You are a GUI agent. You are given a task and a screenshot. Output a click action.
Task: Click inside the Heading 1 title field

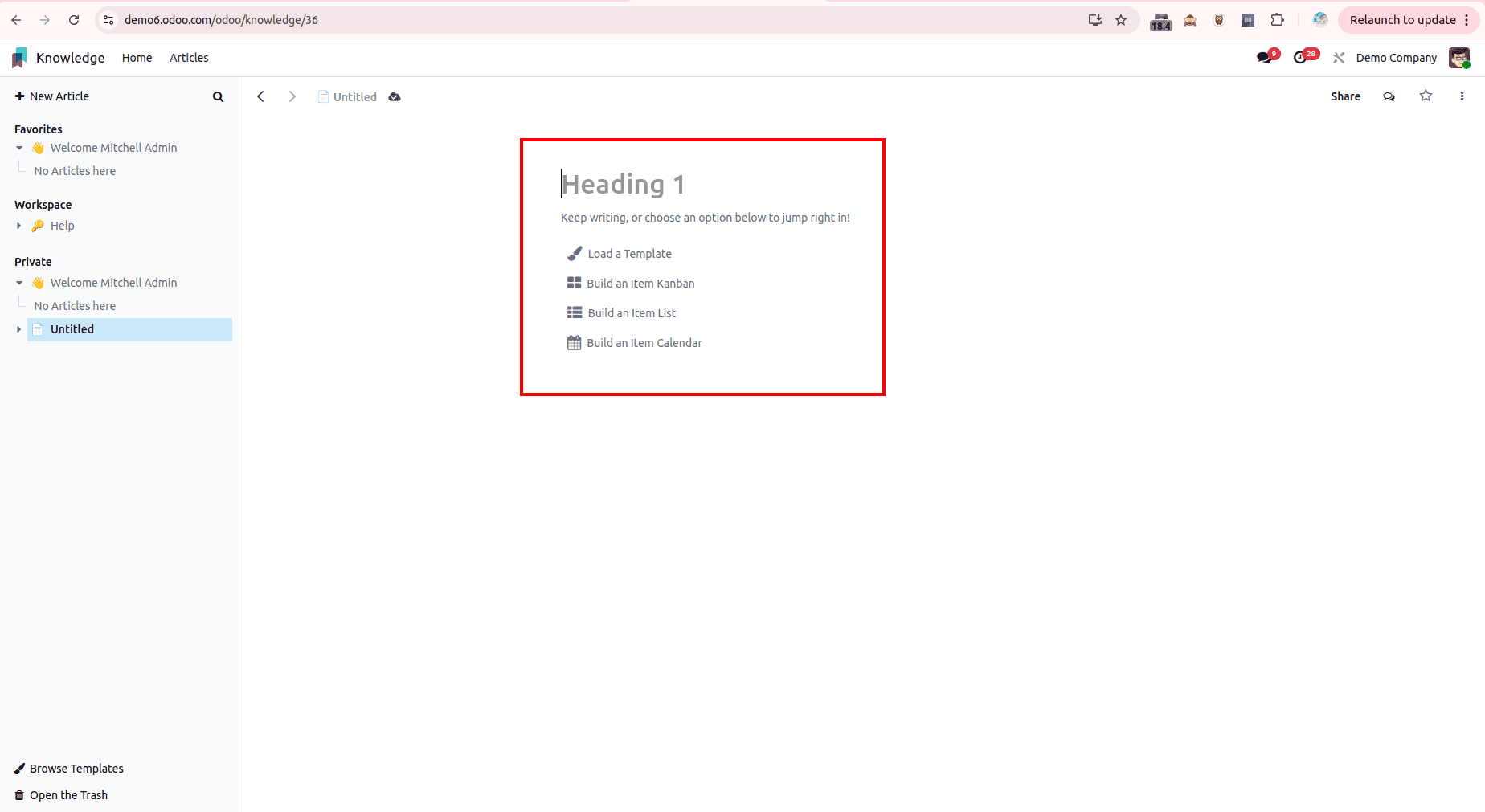pyautogui.click(x=623, y=184)
